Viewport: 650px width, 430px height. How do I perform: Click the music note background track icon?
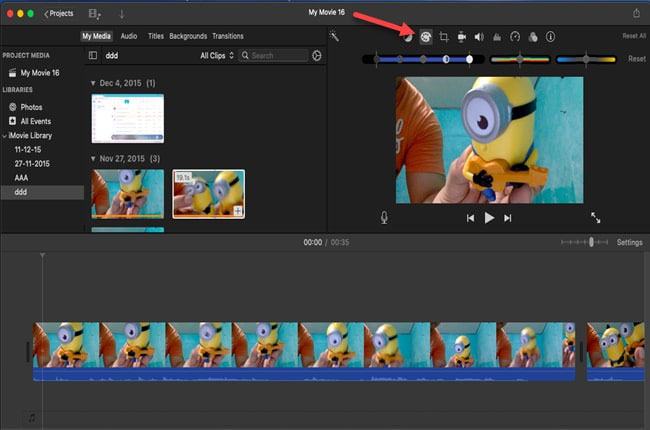pos(32,417)
